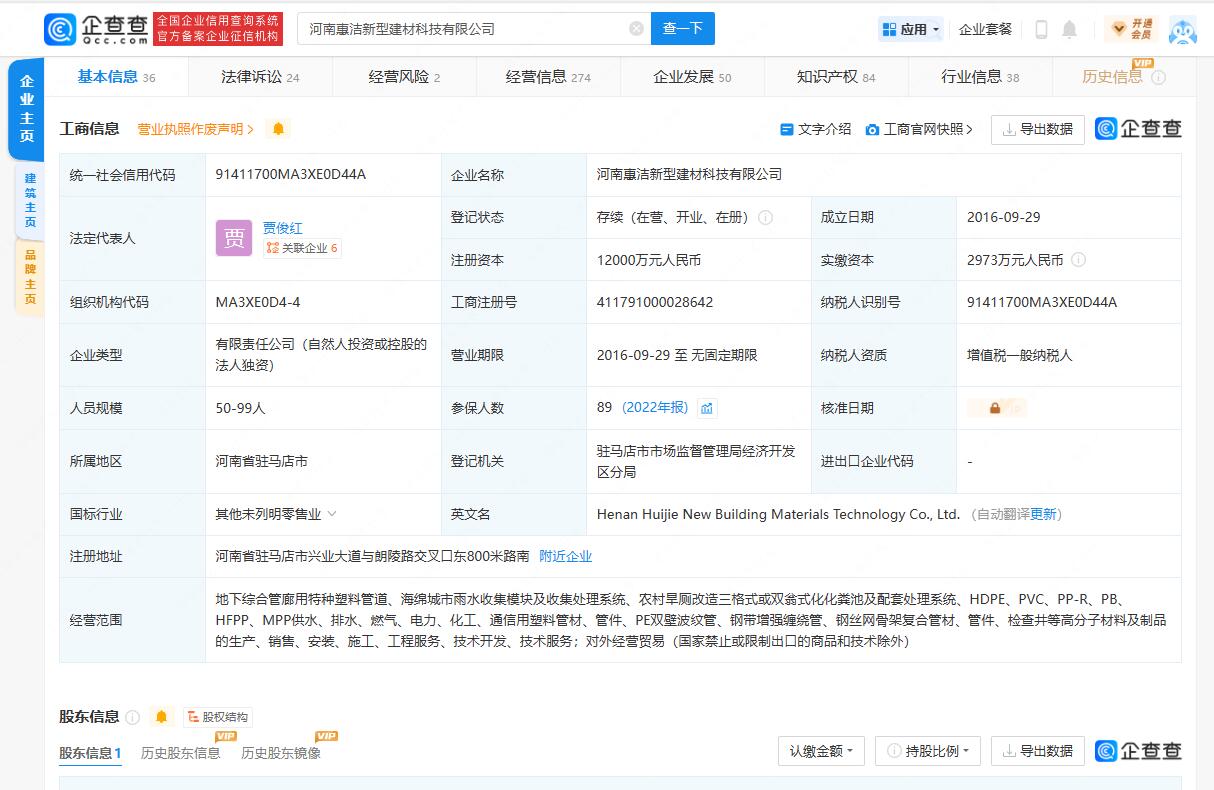Open the 参保人数 trend chart icon
1214x790 pixels.
coord(707,408)
